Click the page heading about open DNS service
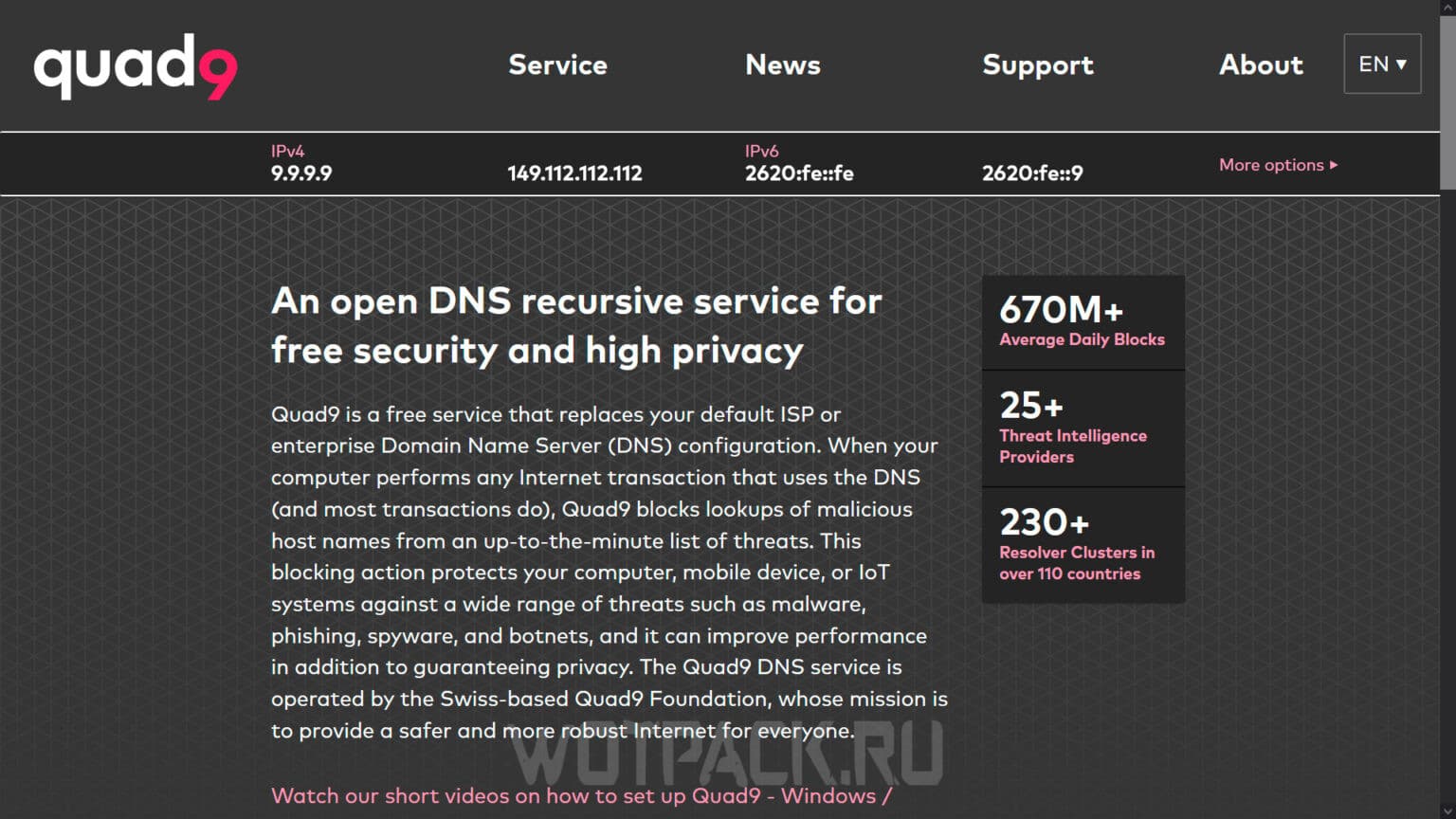The image size is (1456, 819). pos(576,325)
